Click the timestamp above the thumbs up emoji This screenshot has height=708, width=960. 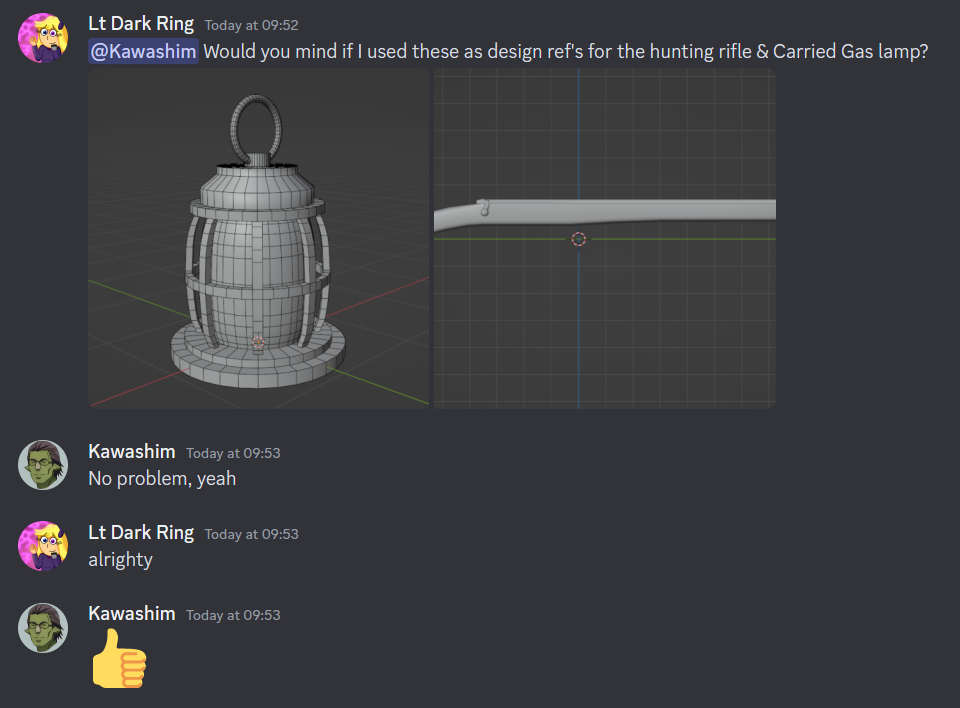[233, 615]
